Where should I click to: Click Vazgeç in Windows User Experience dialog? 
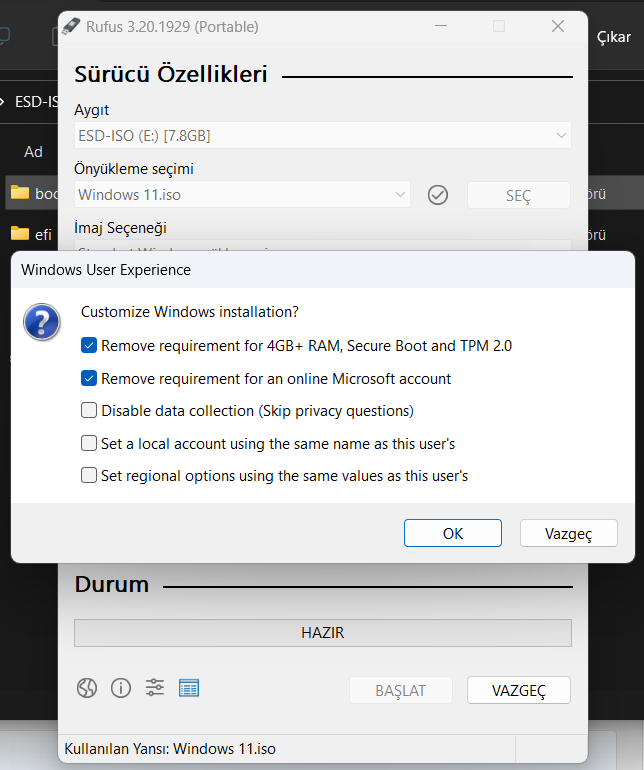[x=568, y=533]
